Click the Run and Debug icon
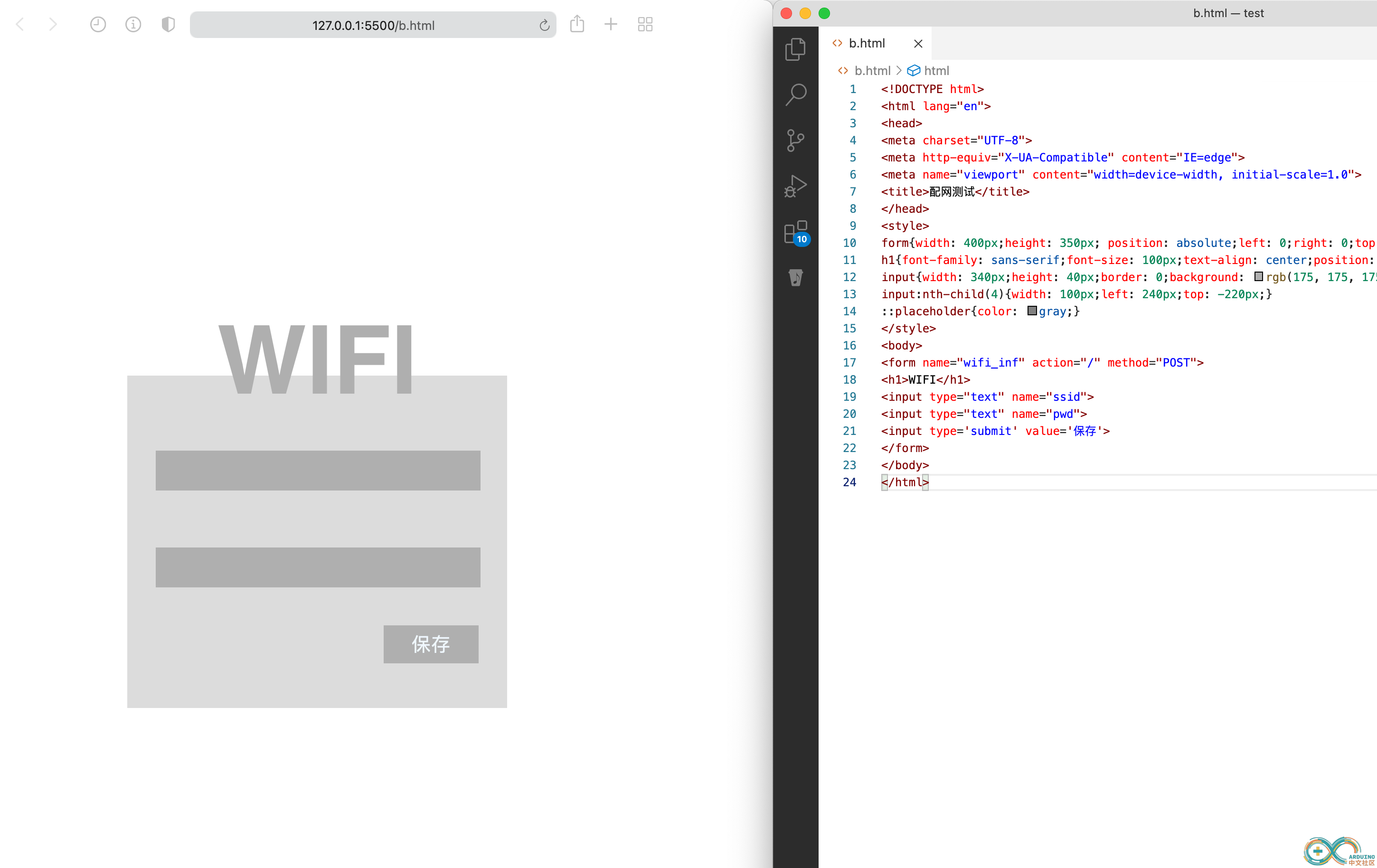1377x868 pixels. pyautogui.click(x=795, y=186)
